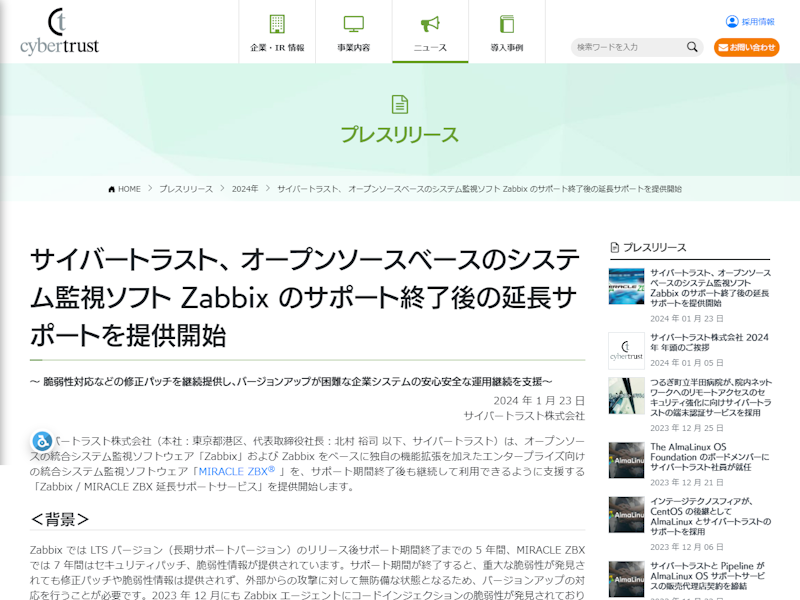Click サイバートラスト株式会社 byline under date

tap(524, 416)
